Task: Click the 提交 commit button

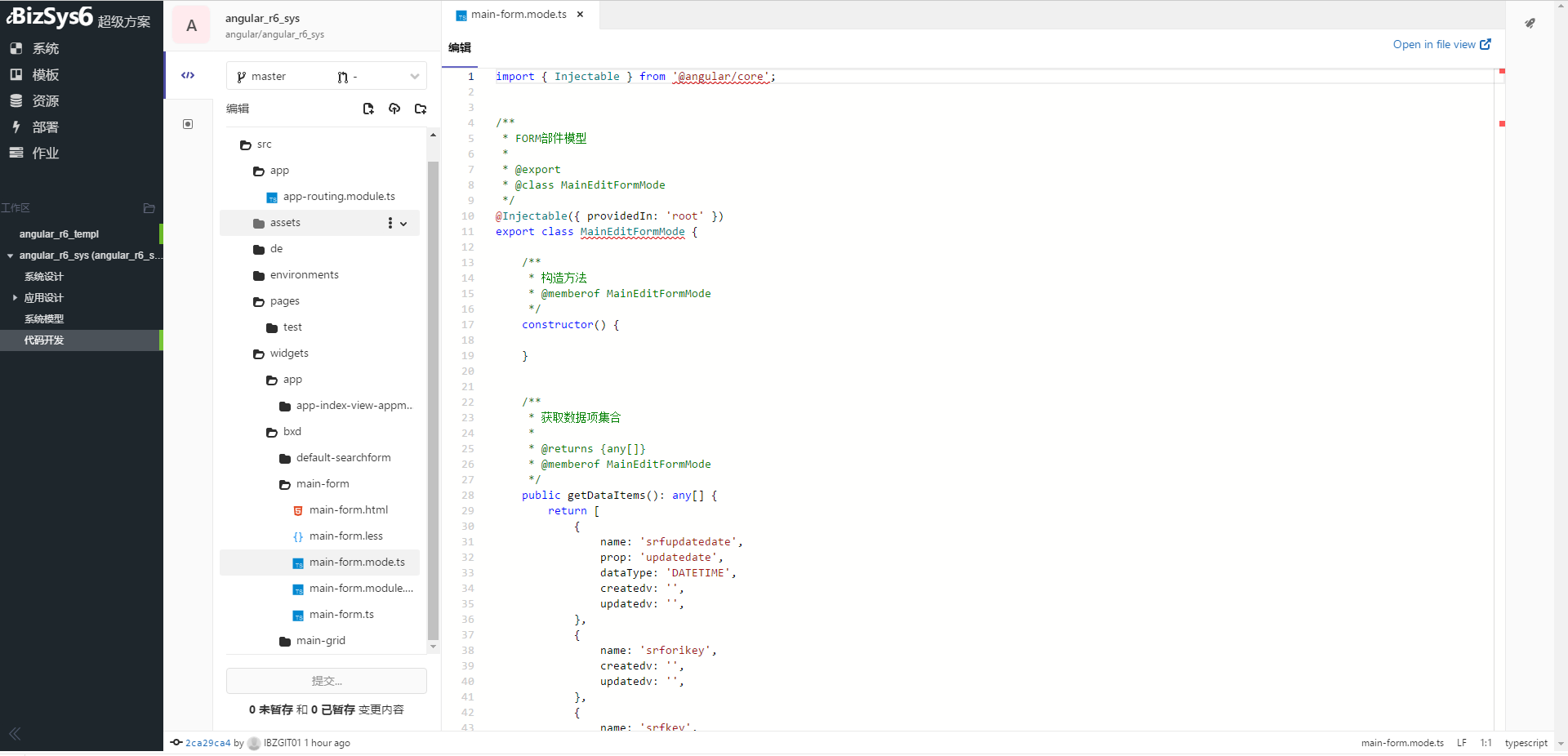Action: tap(327, 681)
